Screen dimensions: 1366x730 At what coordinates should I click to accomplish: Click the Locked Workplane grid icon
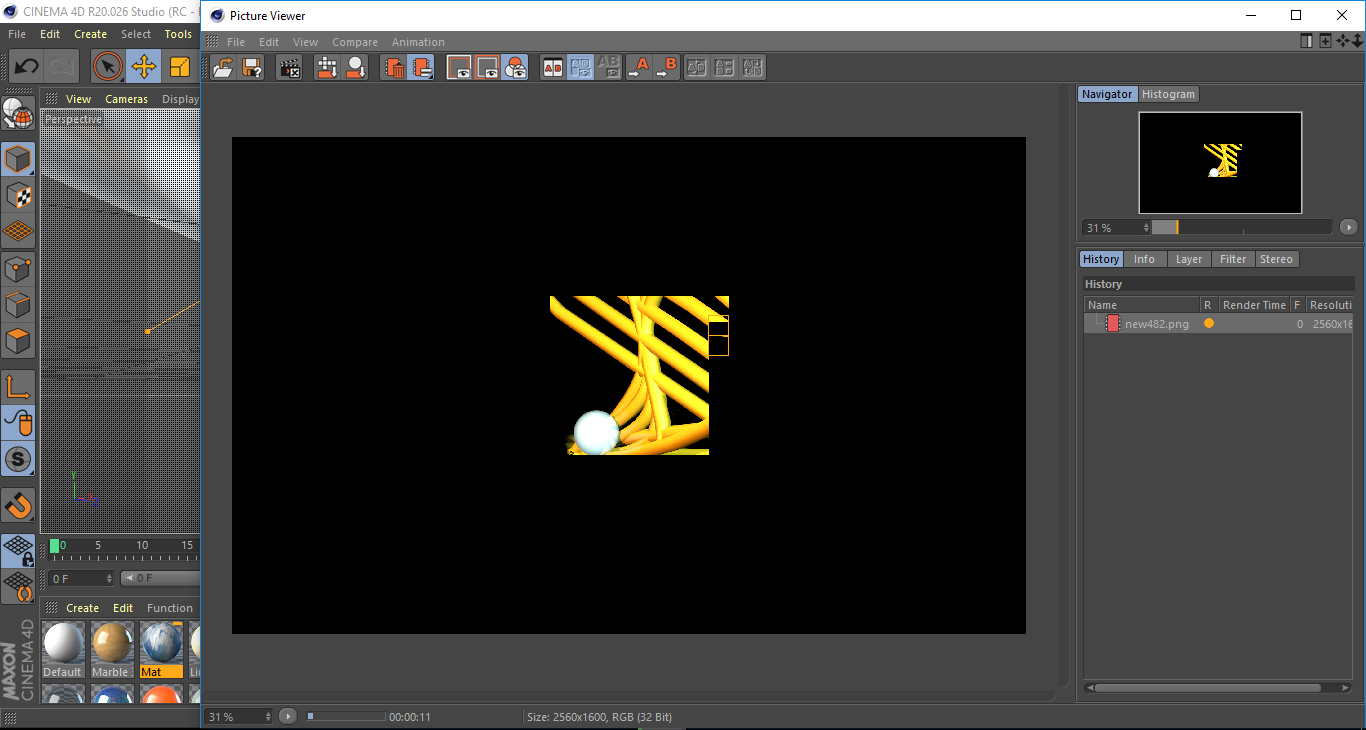18,550
